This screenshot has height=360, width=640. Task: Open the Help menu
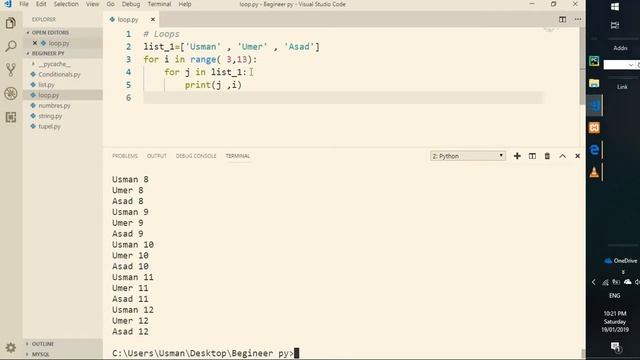(x=185, y=4)
